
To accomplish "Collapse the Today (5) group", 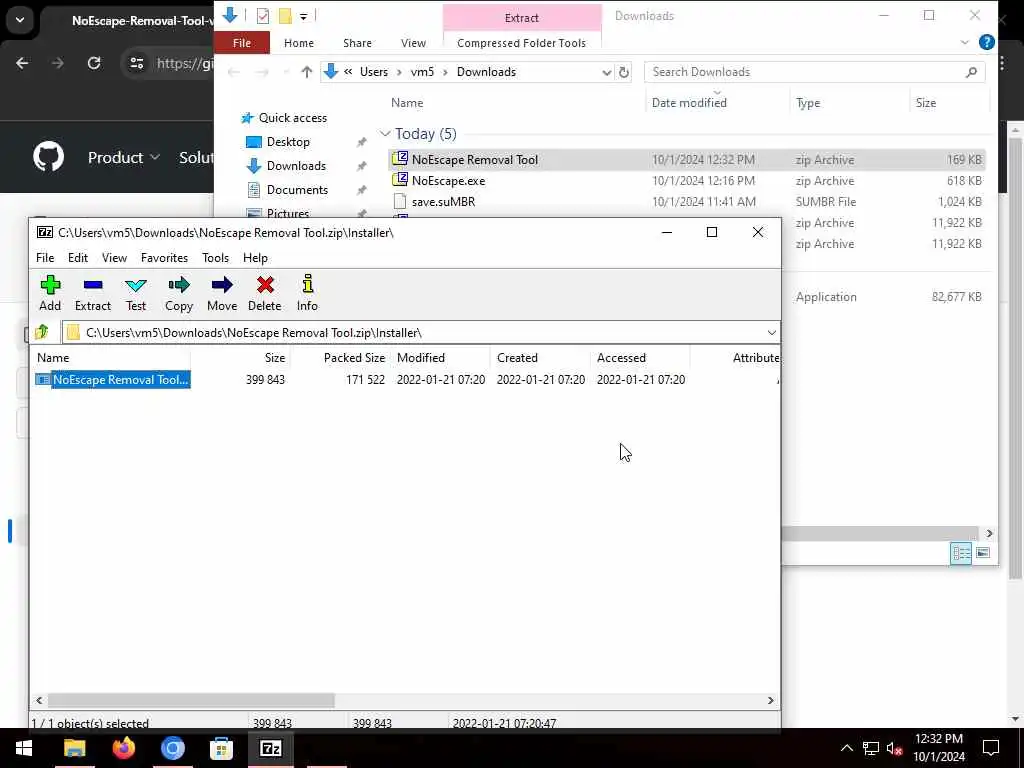I will coord(385,134).
